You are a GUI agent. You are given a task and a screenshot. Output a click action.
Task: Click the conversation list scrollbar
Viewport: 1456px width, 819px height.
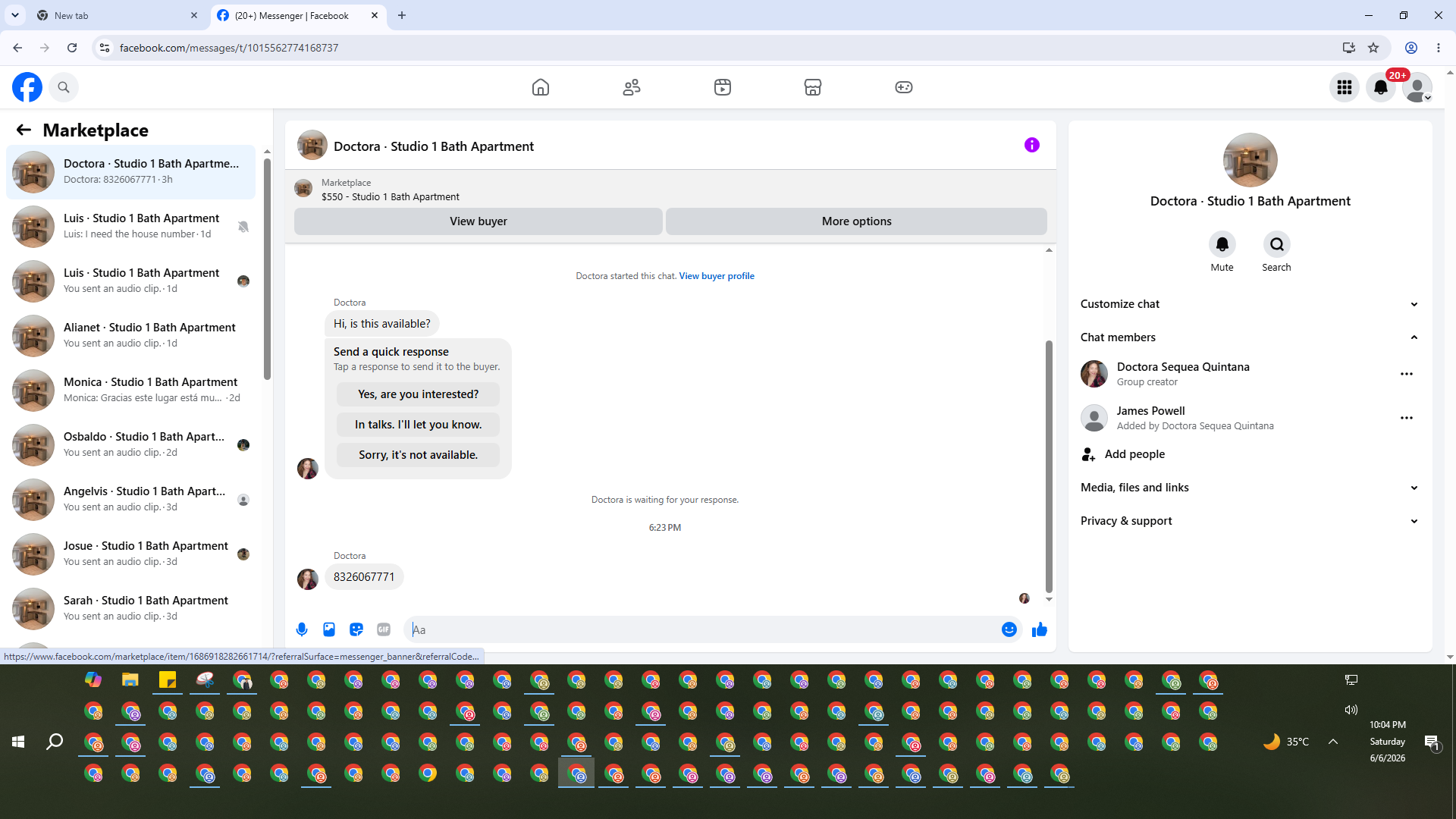[267, 269]
